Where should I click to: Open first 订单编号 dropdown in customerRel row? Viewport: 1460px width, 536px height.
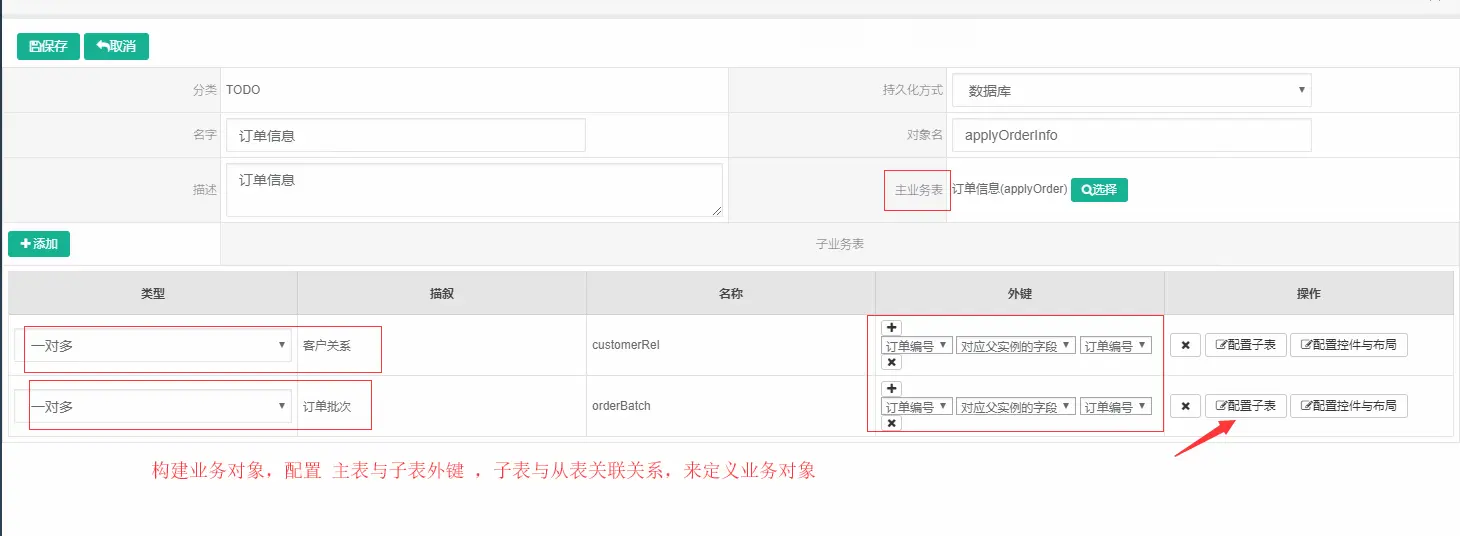(x=917, y=345)
